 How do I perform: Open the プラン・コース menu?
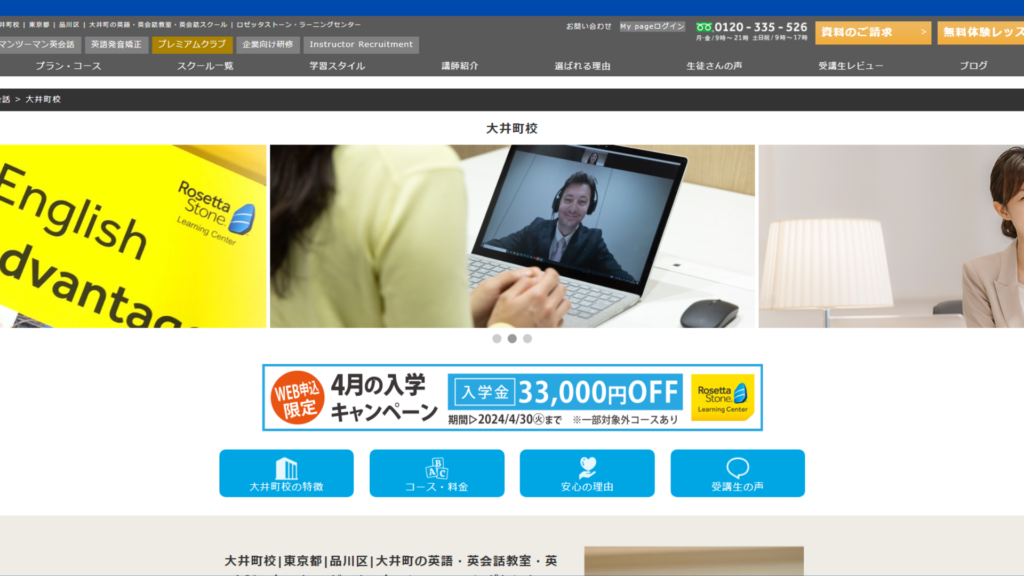[69, 66]
